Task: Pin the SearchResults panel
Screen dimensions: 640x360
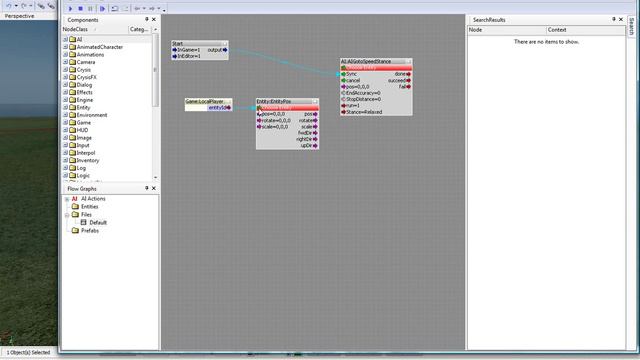Action: click(613, 19)
